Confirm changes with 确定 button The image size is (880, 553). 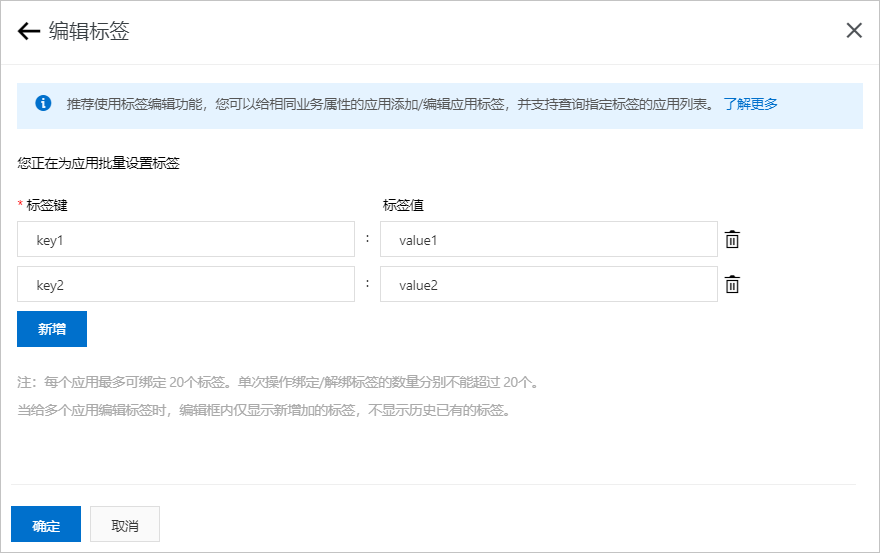tap(46, 524)
